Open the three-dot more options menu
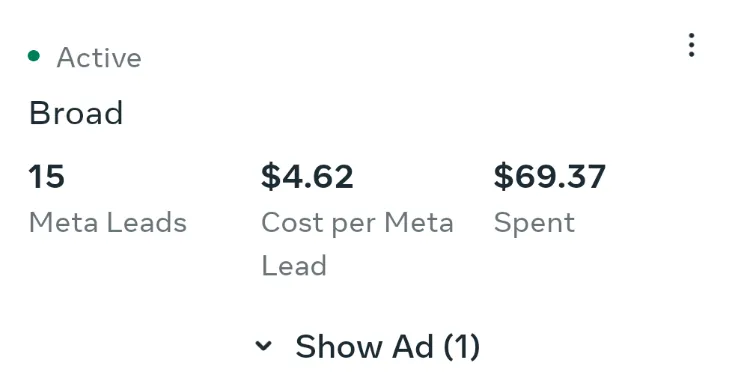The height and width of the screenshot is (389, 737). (691, 45)
